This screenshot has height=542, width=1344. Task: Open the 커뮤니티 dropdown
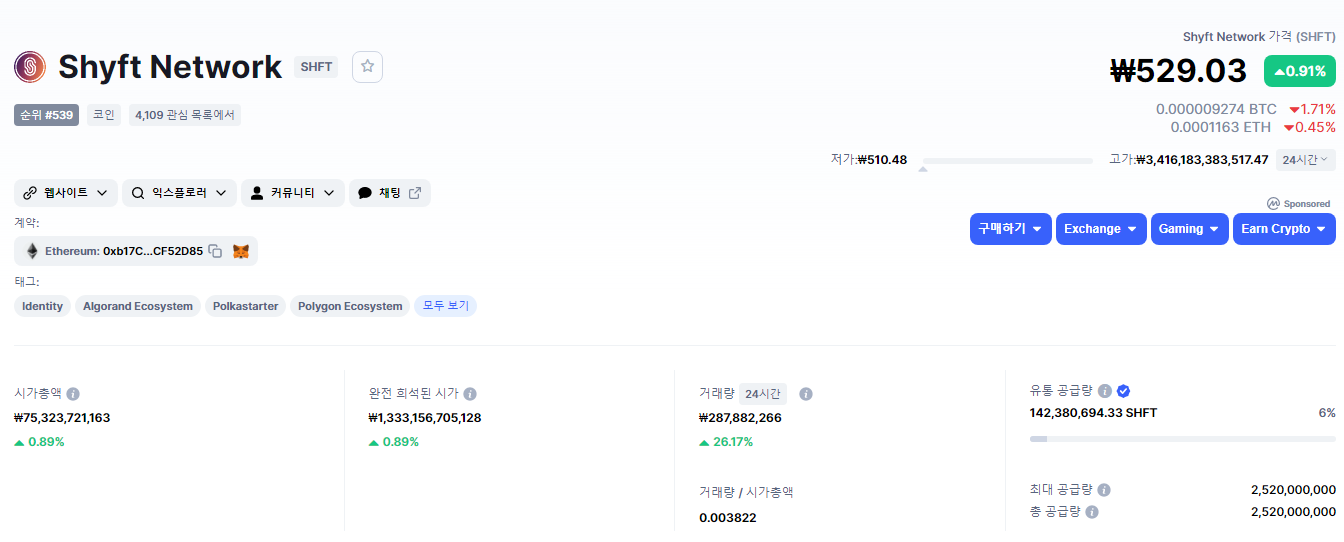pyautogui.click(x=293, y=193)
